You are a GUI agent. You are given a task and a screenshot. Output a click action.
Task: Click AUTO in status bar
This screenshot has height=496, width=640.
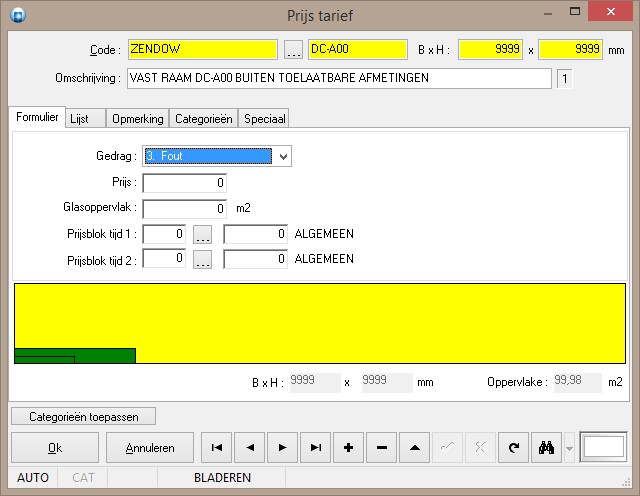pyautogui.click(x=33, y=478)
